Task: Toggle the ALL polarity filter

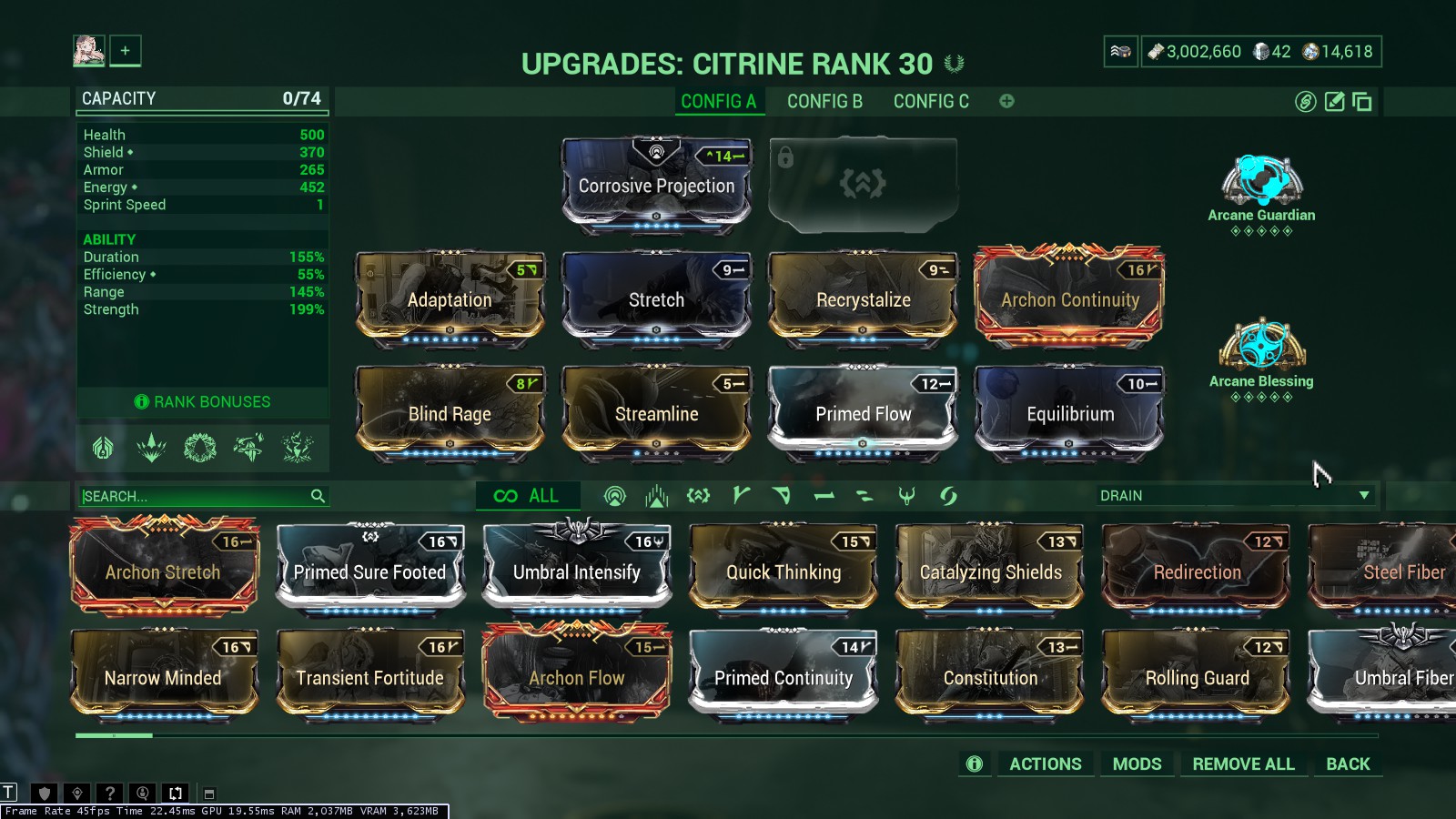Action: point(526,496)
